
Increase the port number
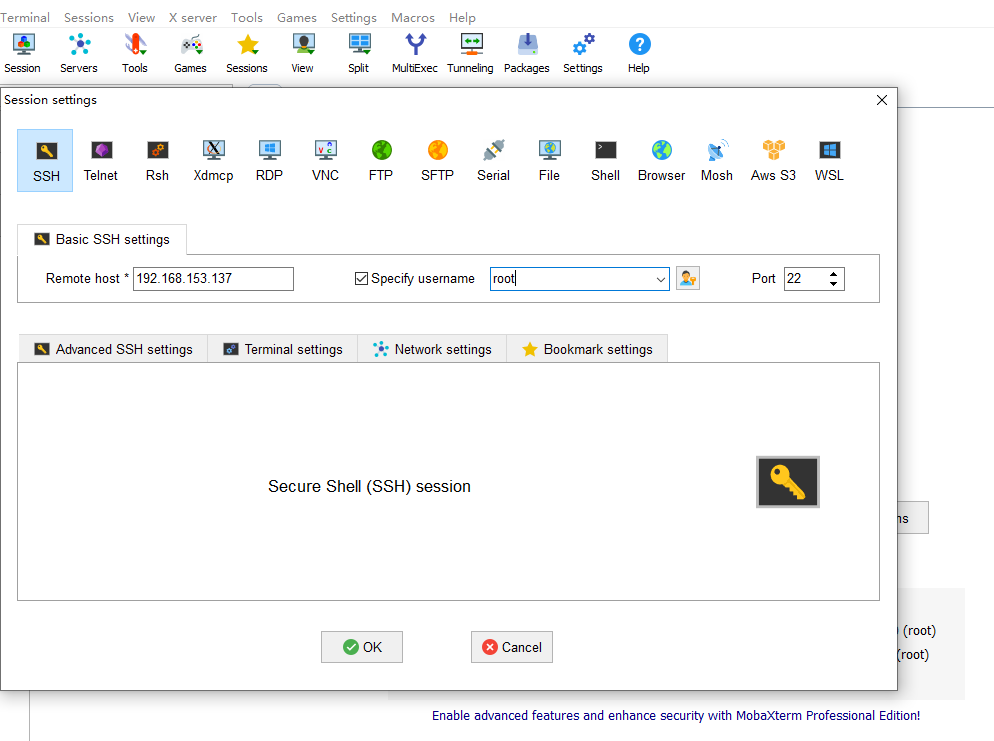[x=833, y=274]
